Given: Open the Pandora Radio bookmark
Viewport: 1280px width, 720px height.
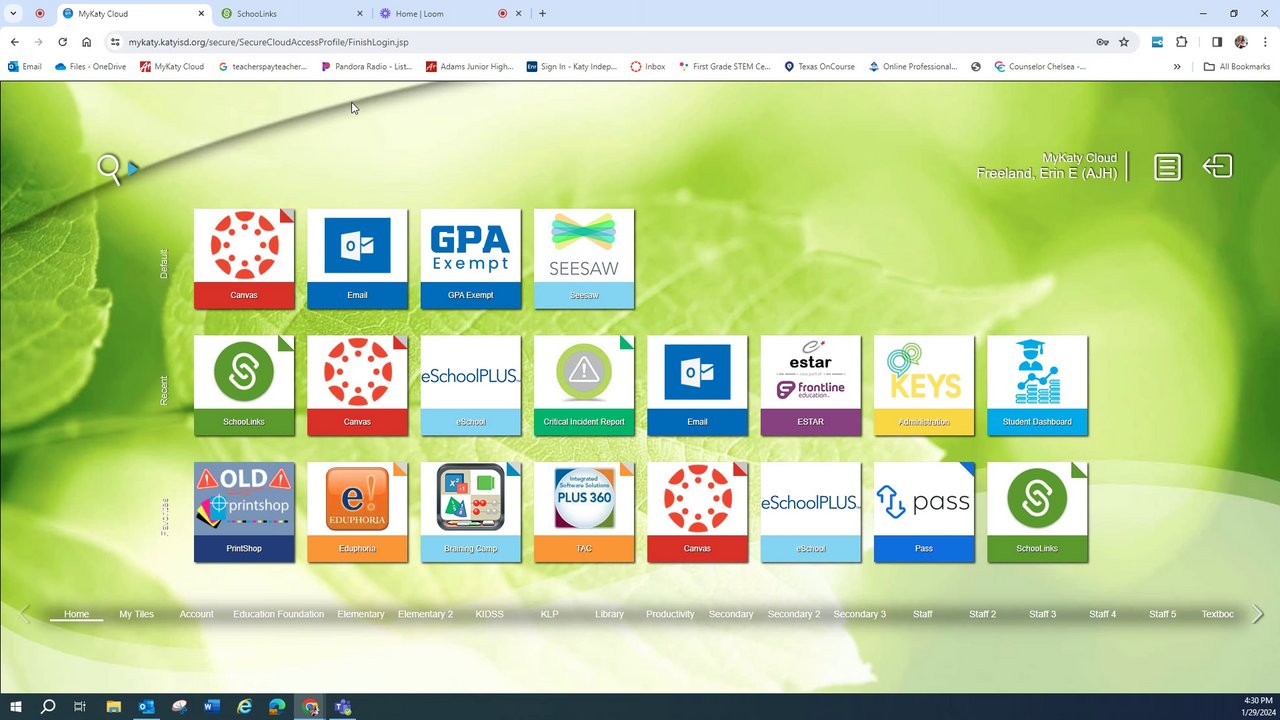Looking at the screenshot, I should pyautogui.click(x=366, y=67).
